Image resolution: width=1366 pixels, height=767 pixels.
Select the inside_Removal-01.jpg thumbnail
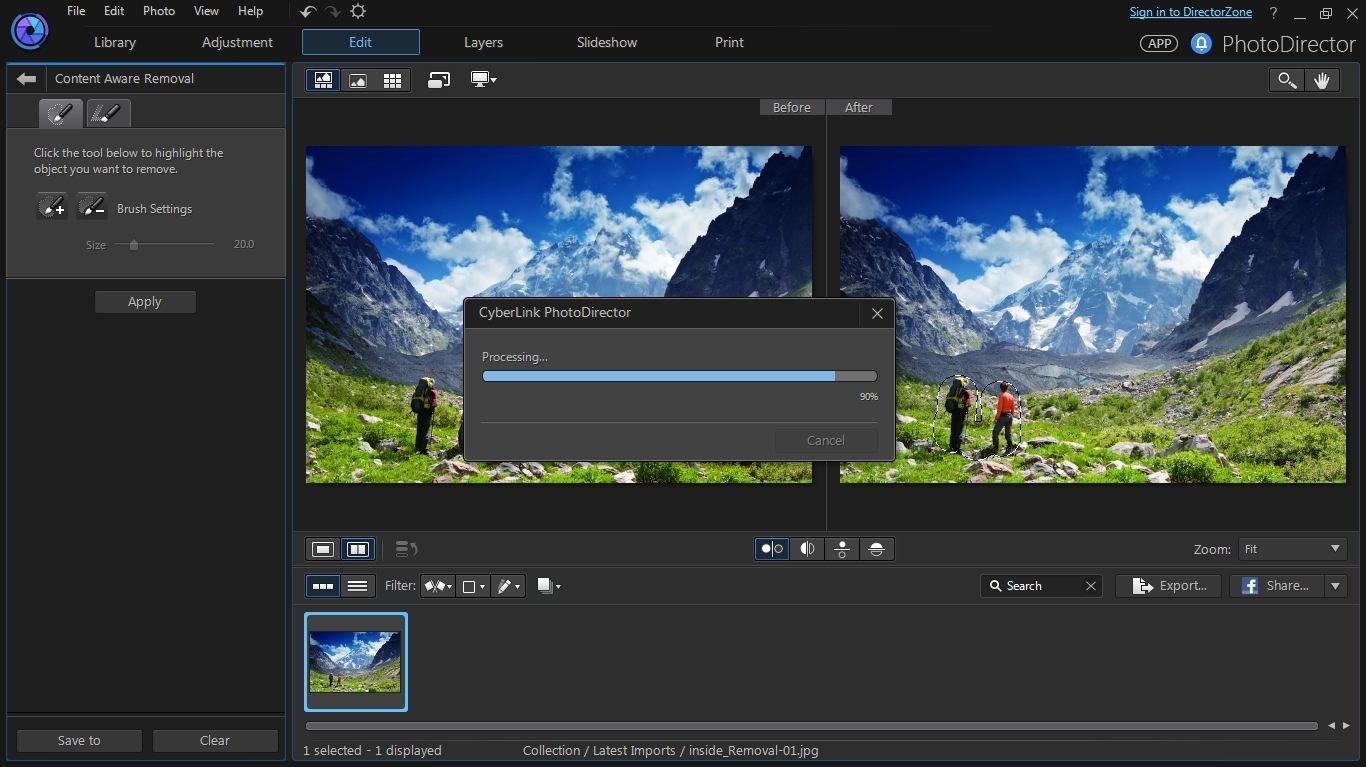pos(356,661)
